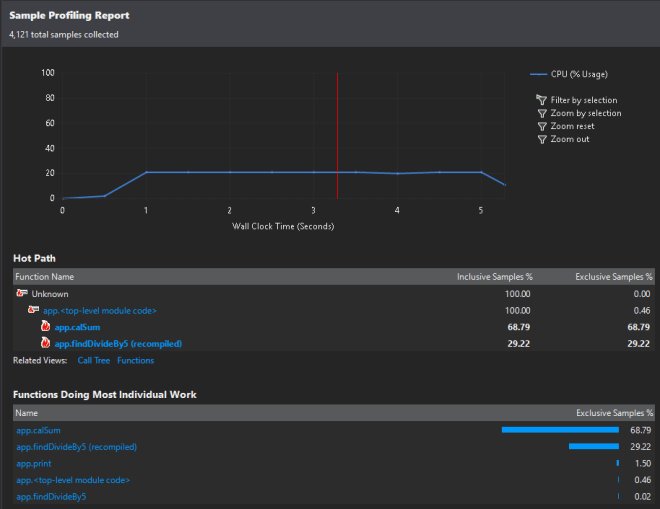Select the Unknown row in Hot Path

click(x=333, y=293)
